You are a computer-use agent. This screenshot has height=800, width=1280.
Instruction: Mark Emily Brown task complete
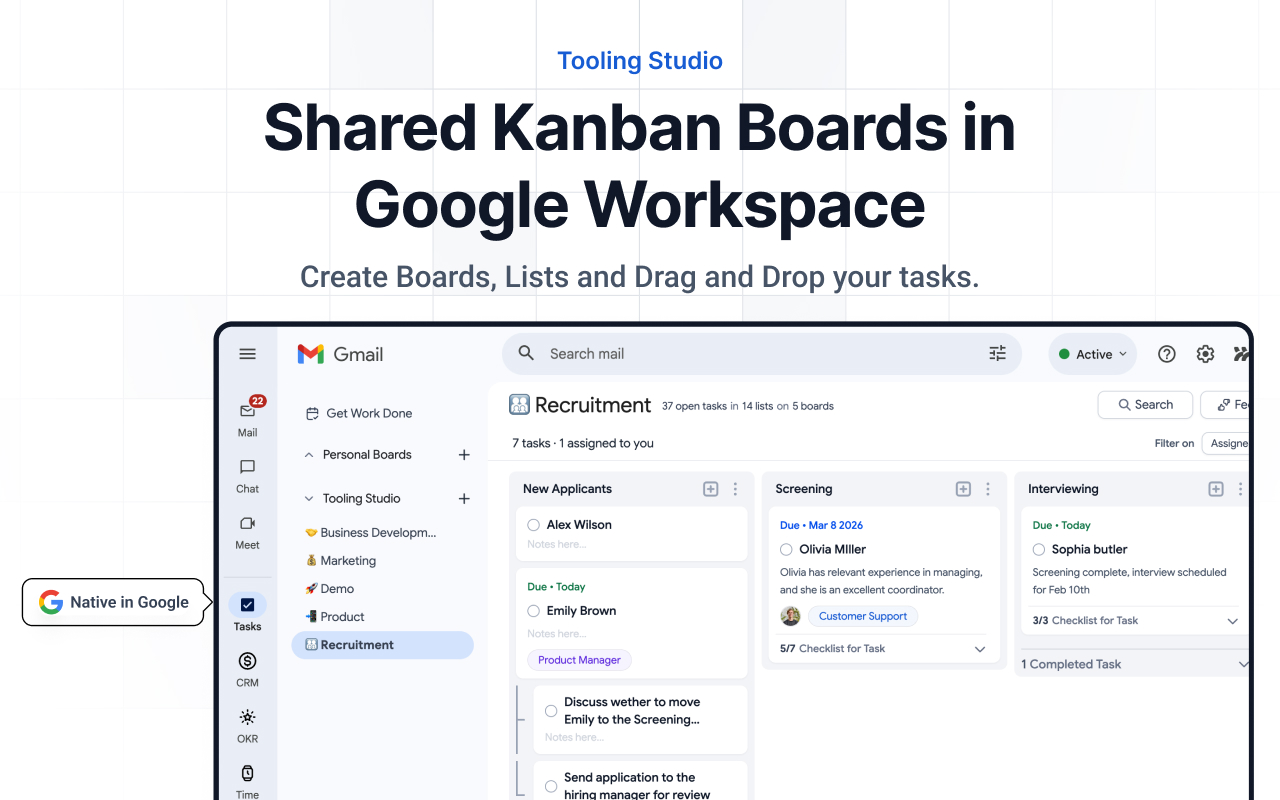pyautogui.click(x=534, y=611)
